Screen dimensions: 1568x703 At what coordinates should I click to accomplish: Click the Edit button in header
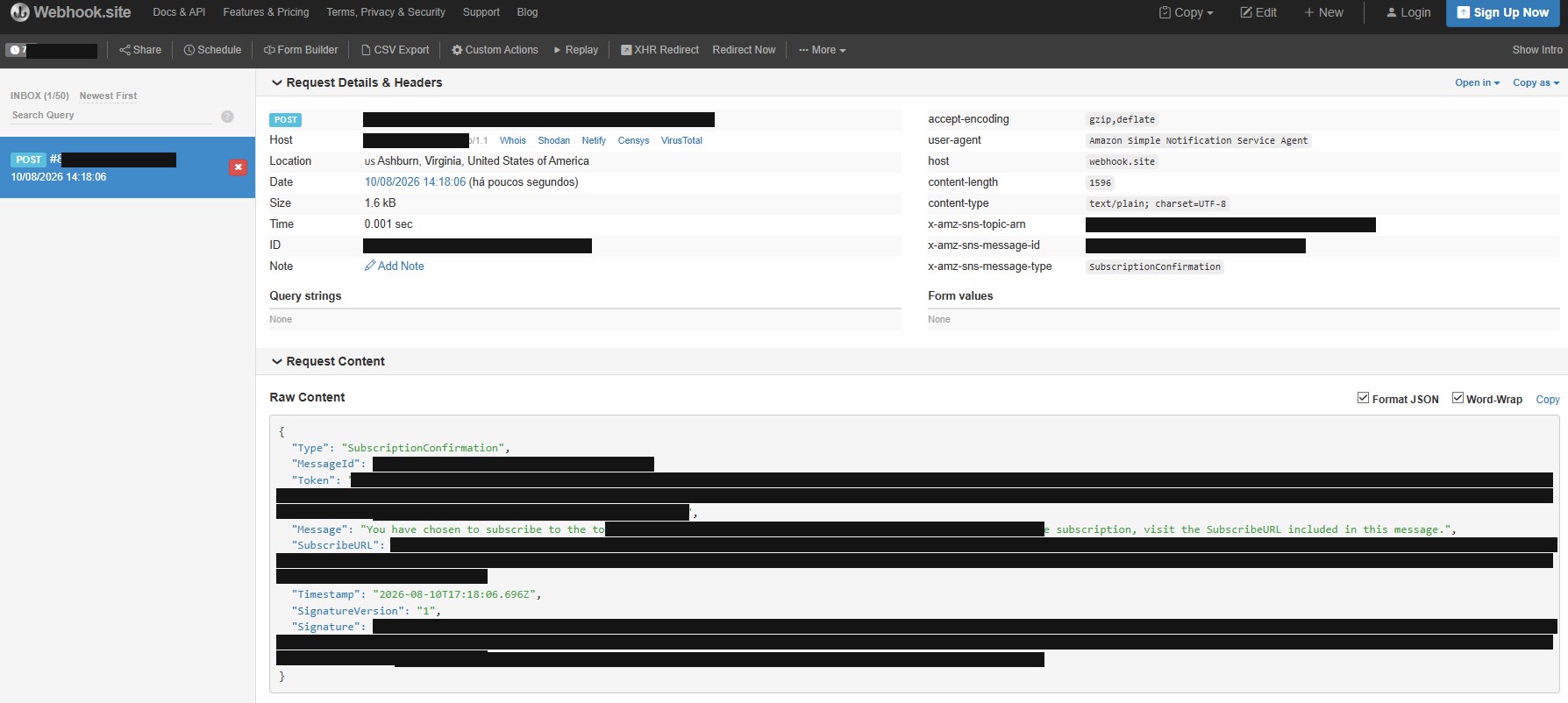coord(1258,12)
